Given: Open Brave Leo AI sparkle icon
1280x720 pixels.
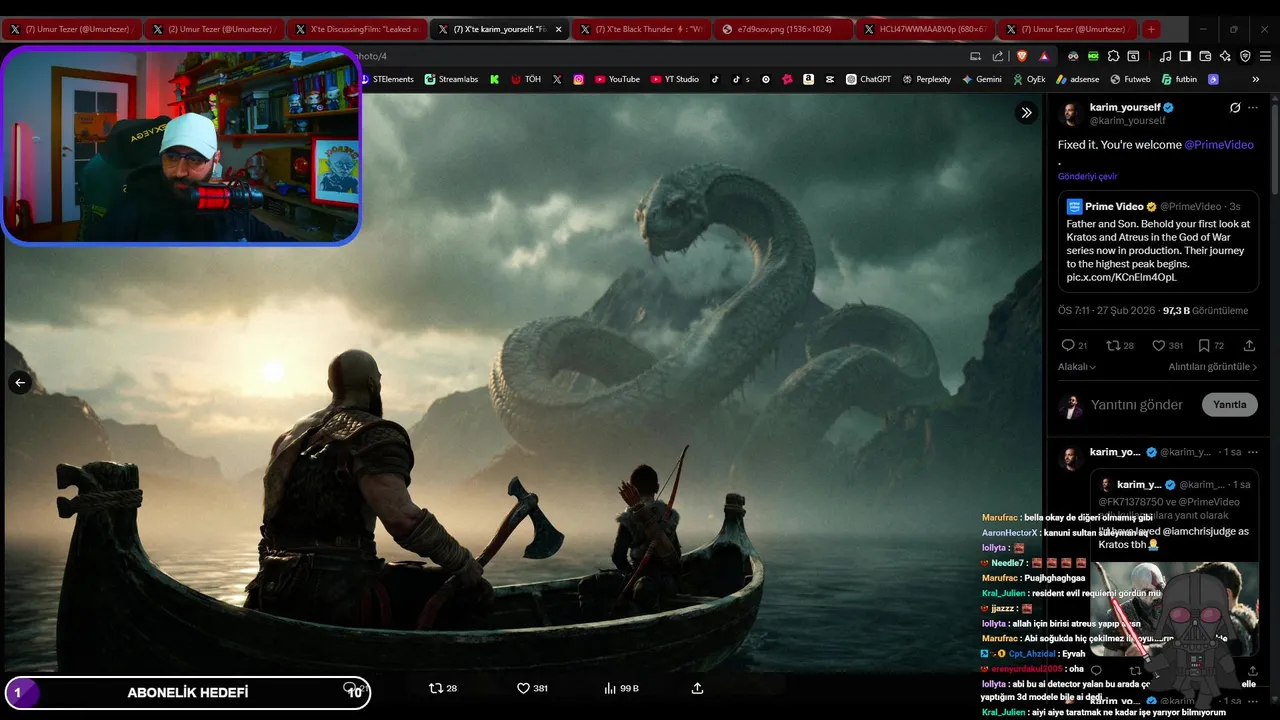Looking at the screenshot, I should tap(1225, 56).
